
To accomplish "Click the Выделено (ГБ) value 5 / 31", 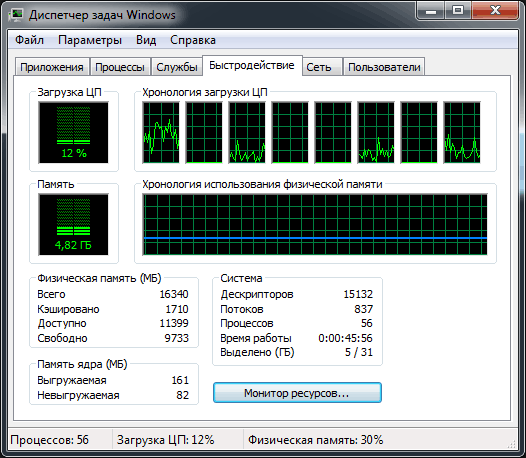I will point(359,352).
